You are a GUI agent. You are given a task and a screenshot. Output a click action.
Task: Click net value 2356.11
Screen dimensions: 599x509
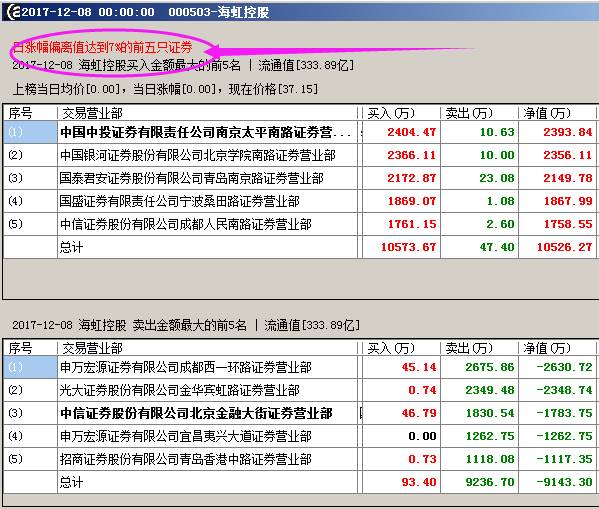click(568, 155)
